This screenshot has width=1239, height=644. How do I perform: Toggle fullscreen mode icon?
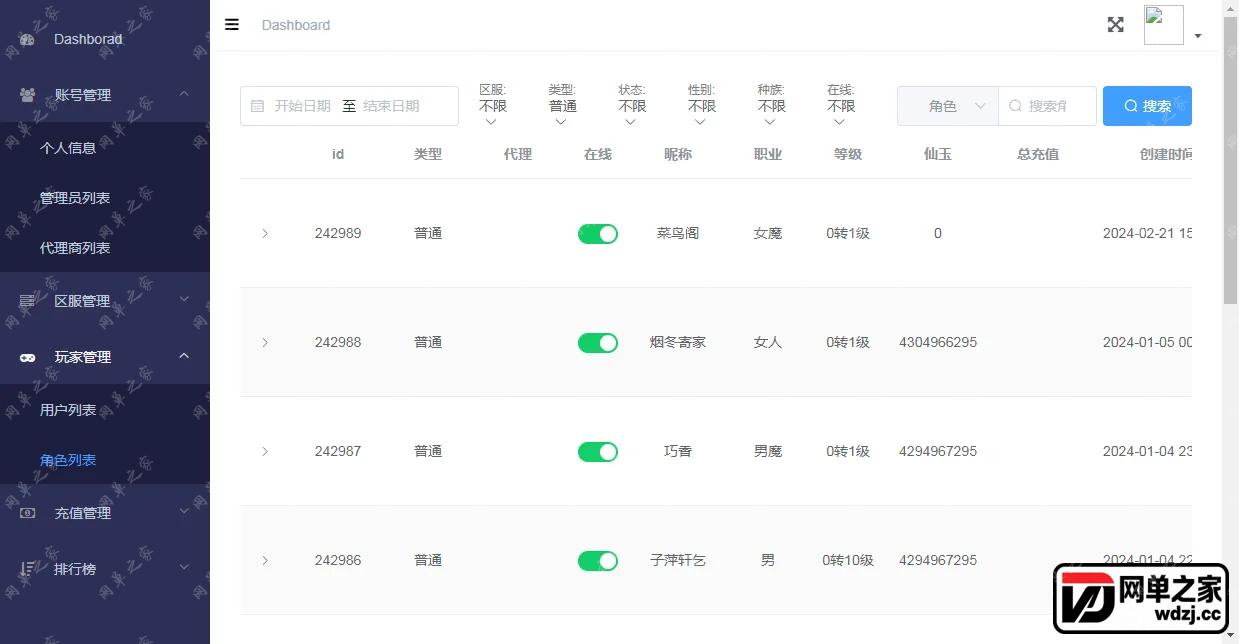tap(1116, 25)
